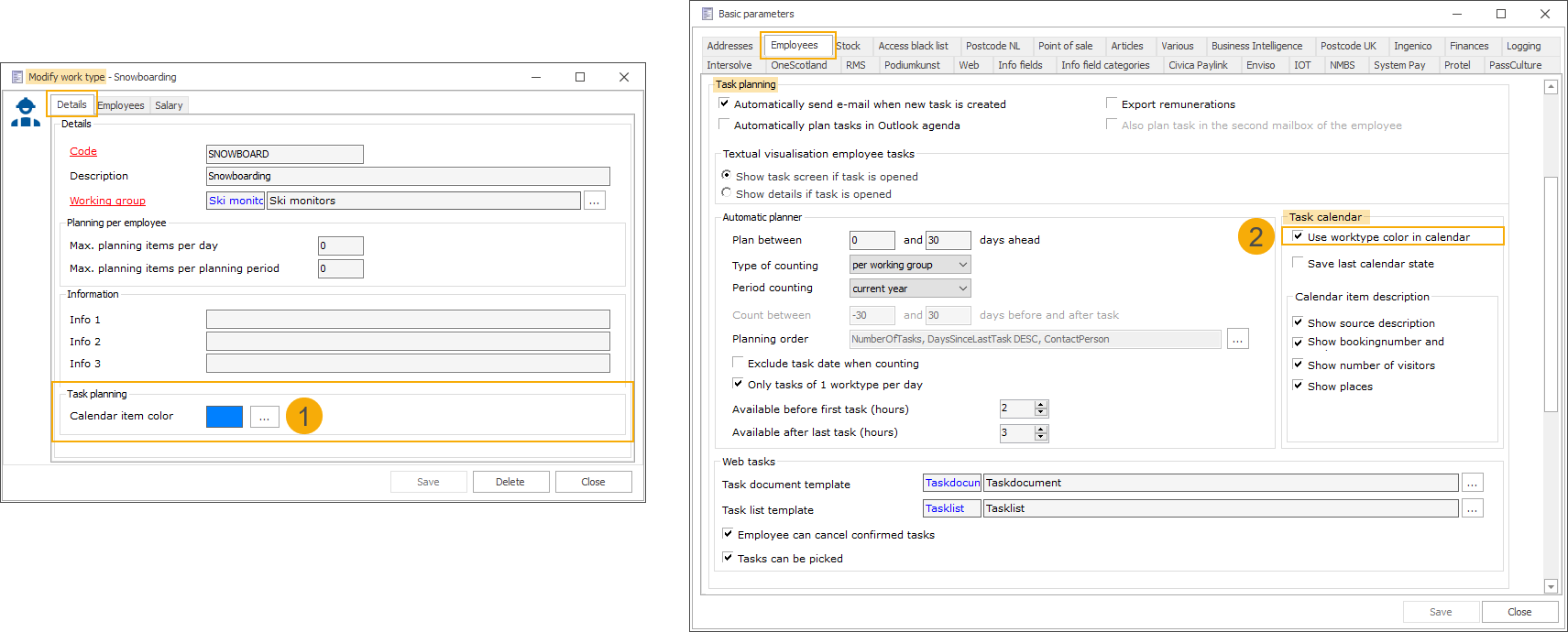Image resolution: width=1568 pixels, height=632 pixels.
Task: Expand the Period counting dropdown
Action: click(910, 289)
